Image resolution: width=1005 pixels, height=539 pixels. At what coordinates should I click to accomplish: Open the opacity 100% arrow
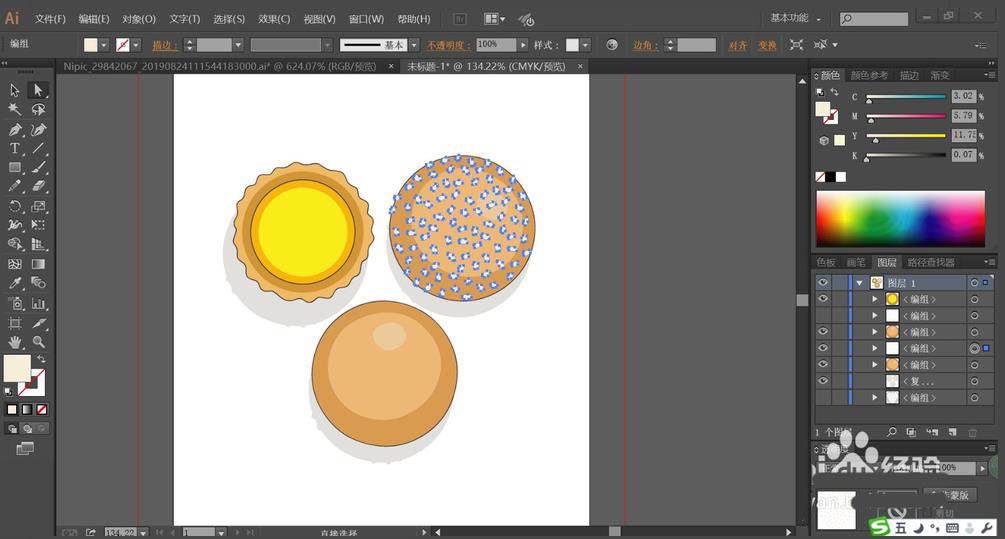coord(523,45)
